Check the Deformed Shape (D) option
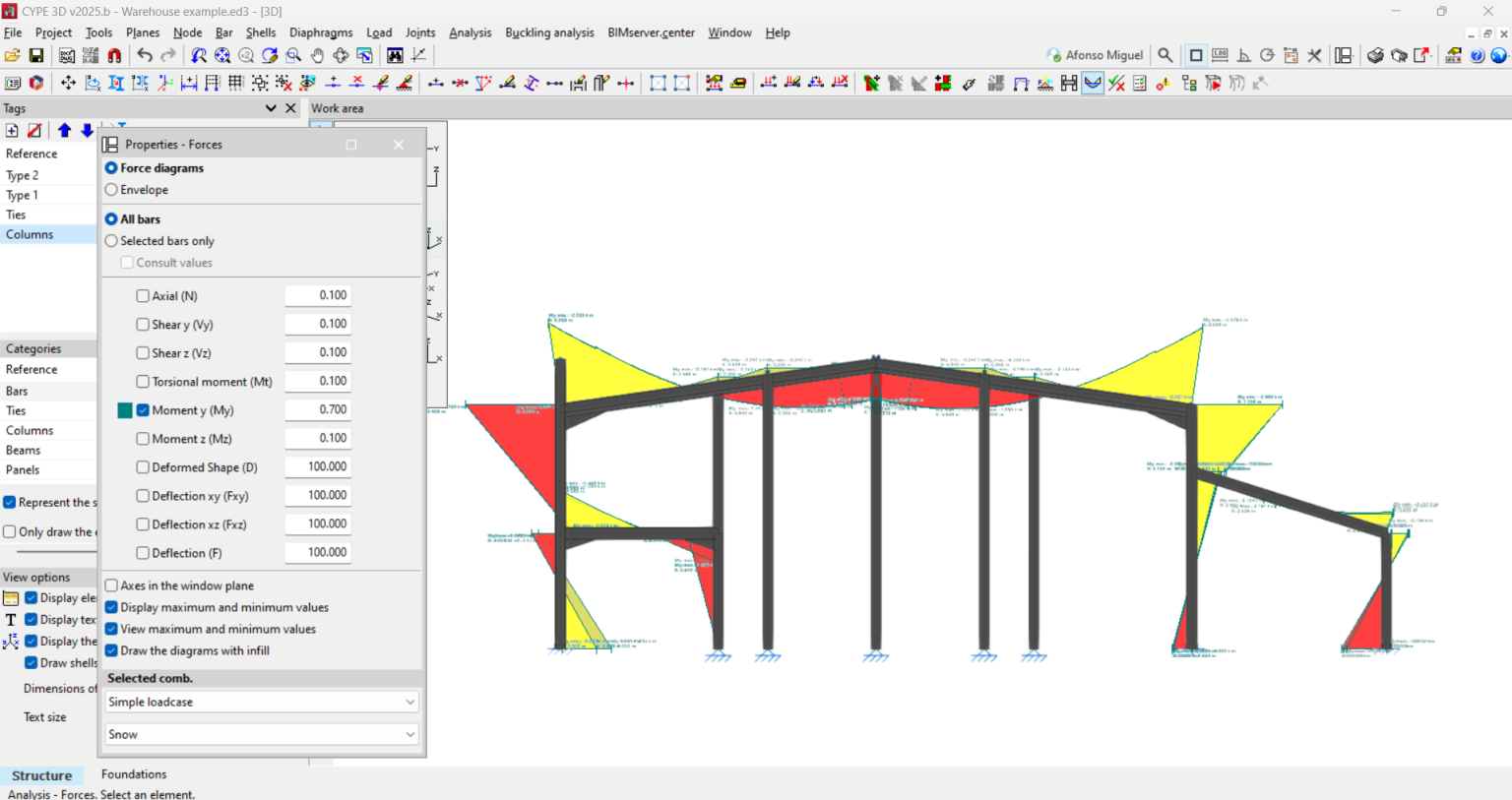 [142, 466]
